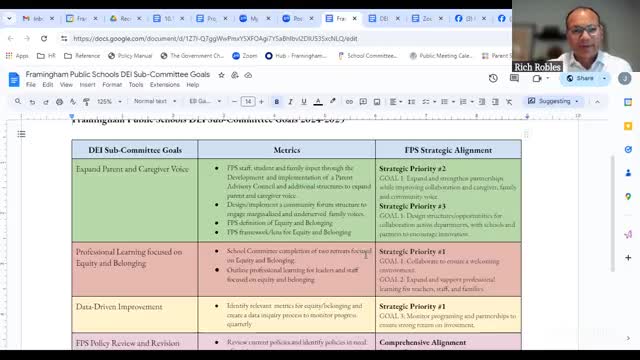Click the font size input field
The width and height of the screenshot is (640, 360).
(x=248, y=102)
